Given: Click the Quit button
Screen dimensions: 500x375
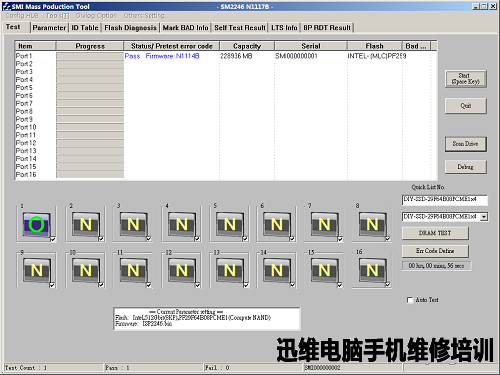Looking at the screenshot, I should pos(466,106).
